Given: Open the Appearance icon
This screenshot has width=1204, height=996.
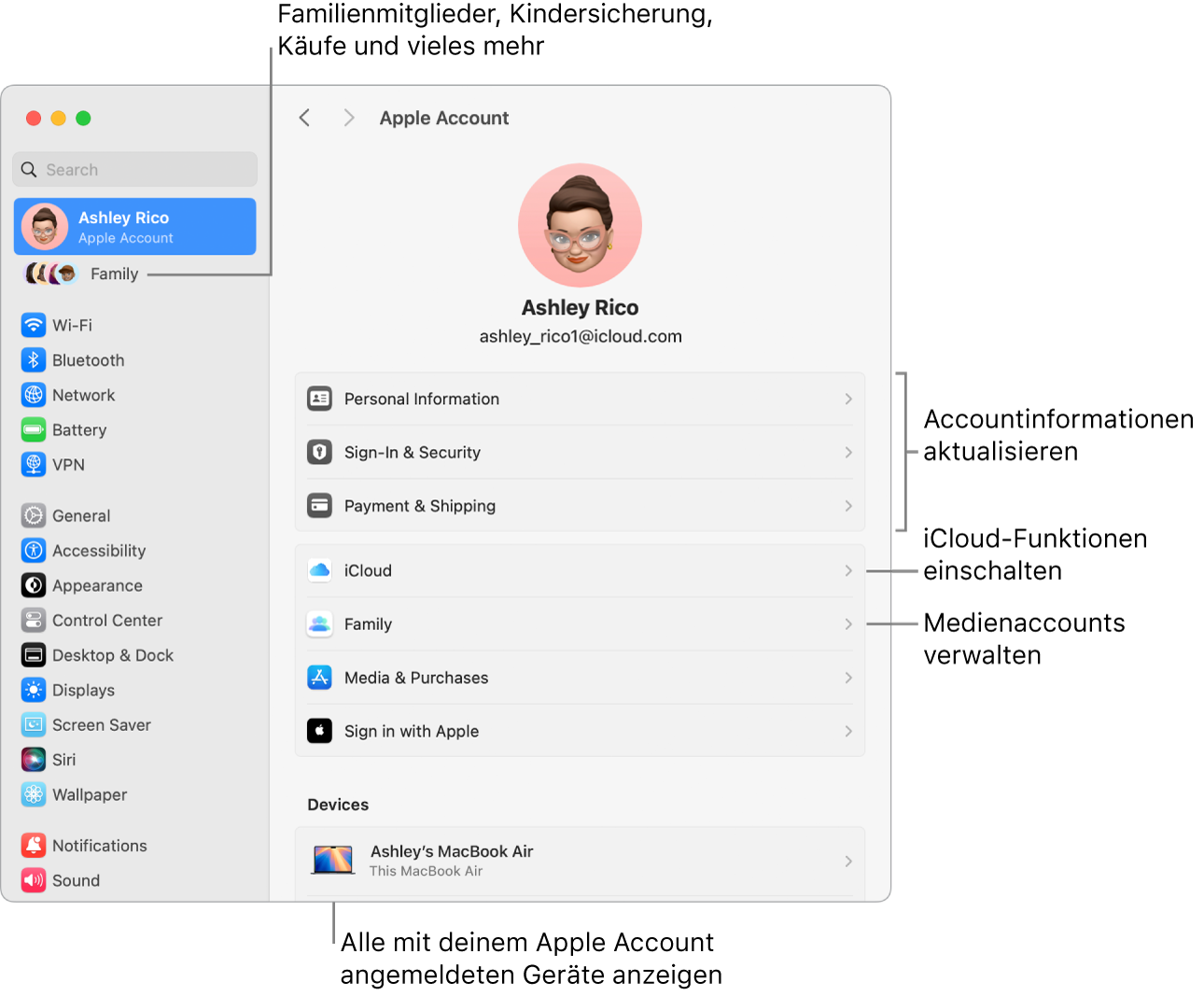Looking at the screenshot, I should click(x=34, y=585).
